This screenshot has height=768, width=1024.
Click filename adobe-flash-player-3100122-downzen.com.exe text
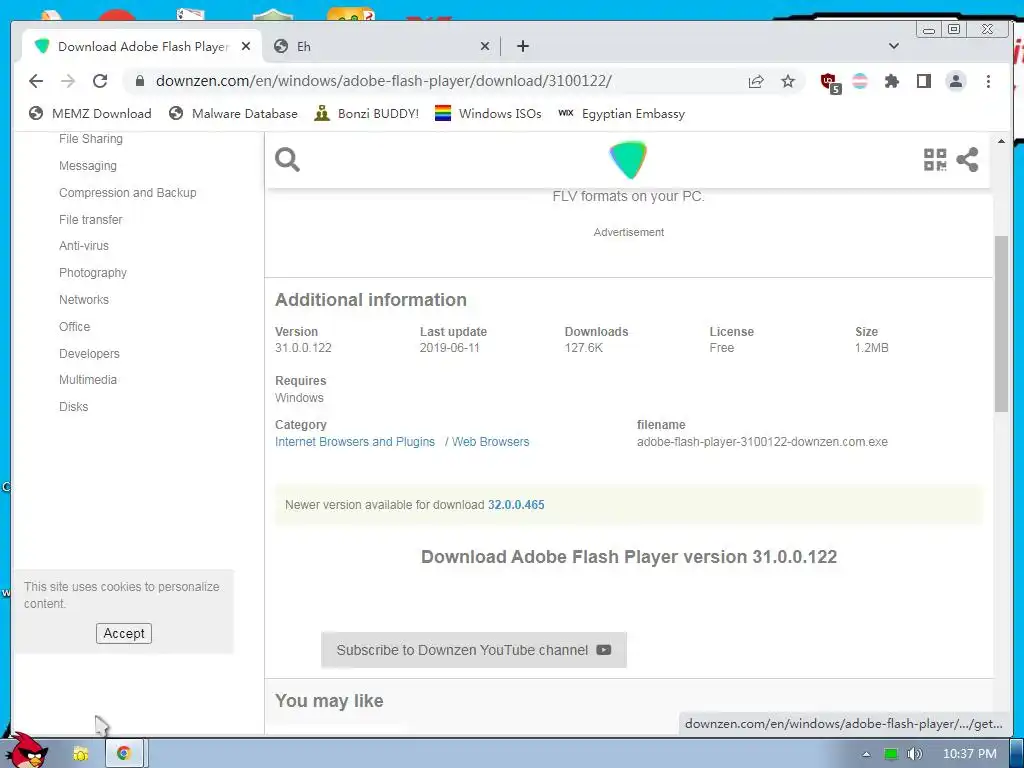[762, 442]
